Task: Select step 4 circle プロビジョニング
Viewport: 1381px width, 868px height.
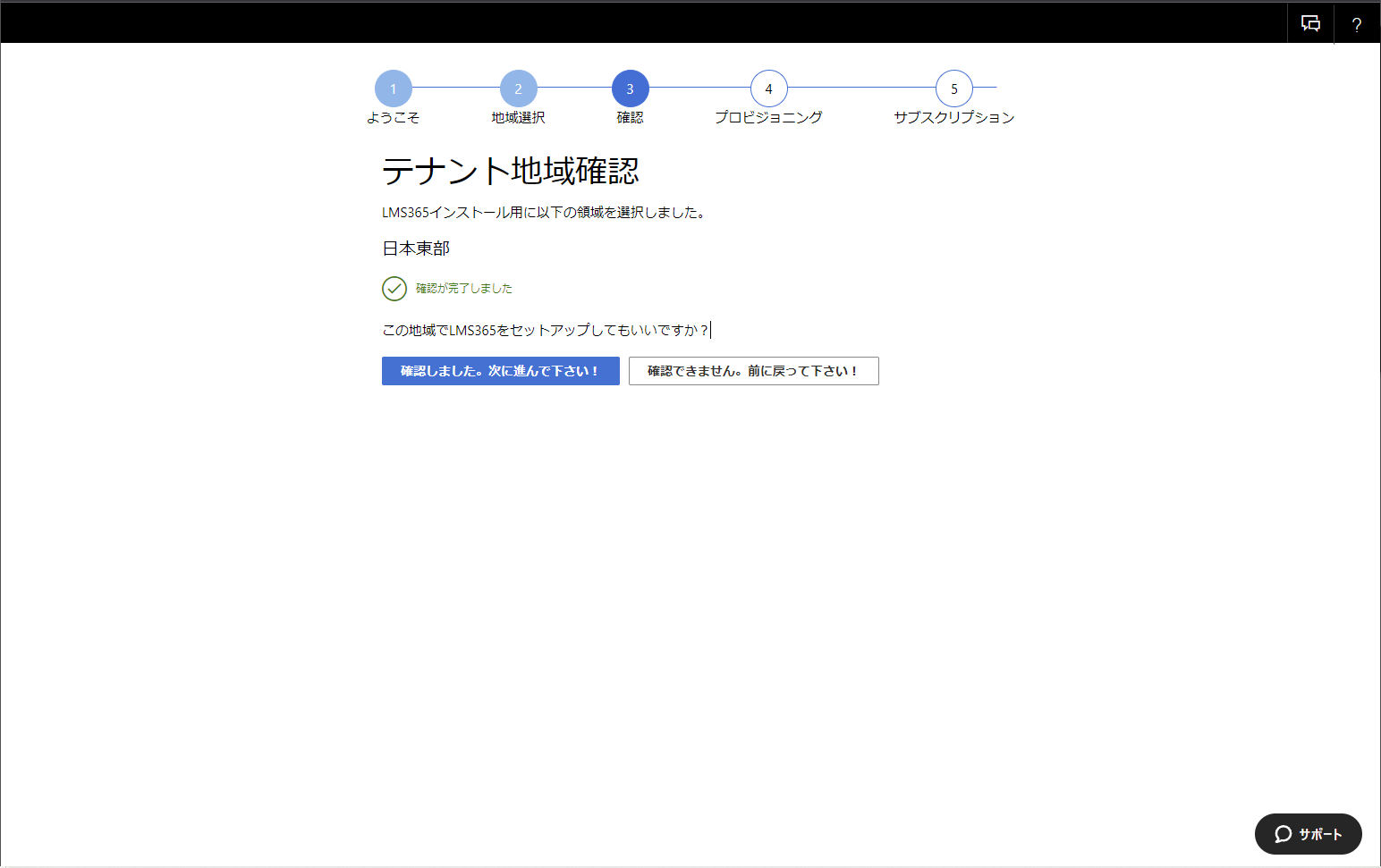Action: (768, 88)
